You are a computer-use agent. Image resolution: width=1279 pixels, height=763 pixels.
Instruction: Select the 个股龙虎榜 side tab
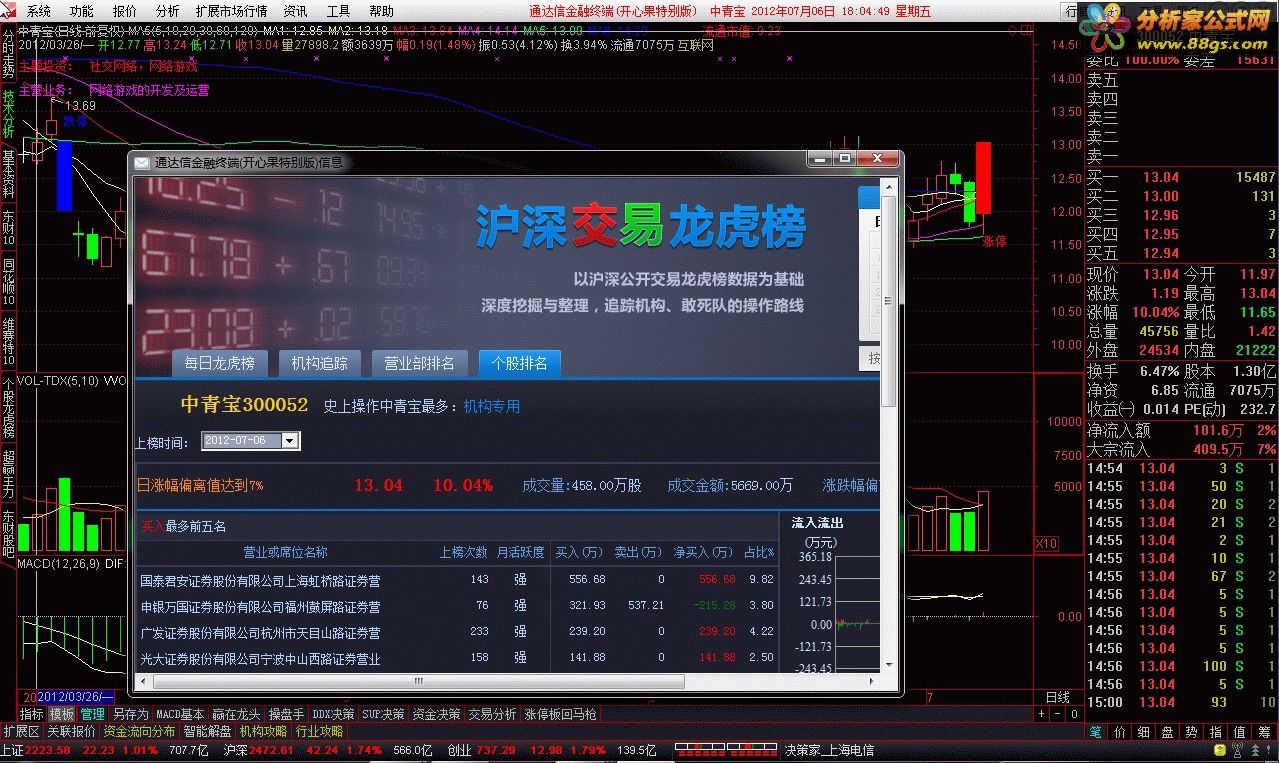8,407
